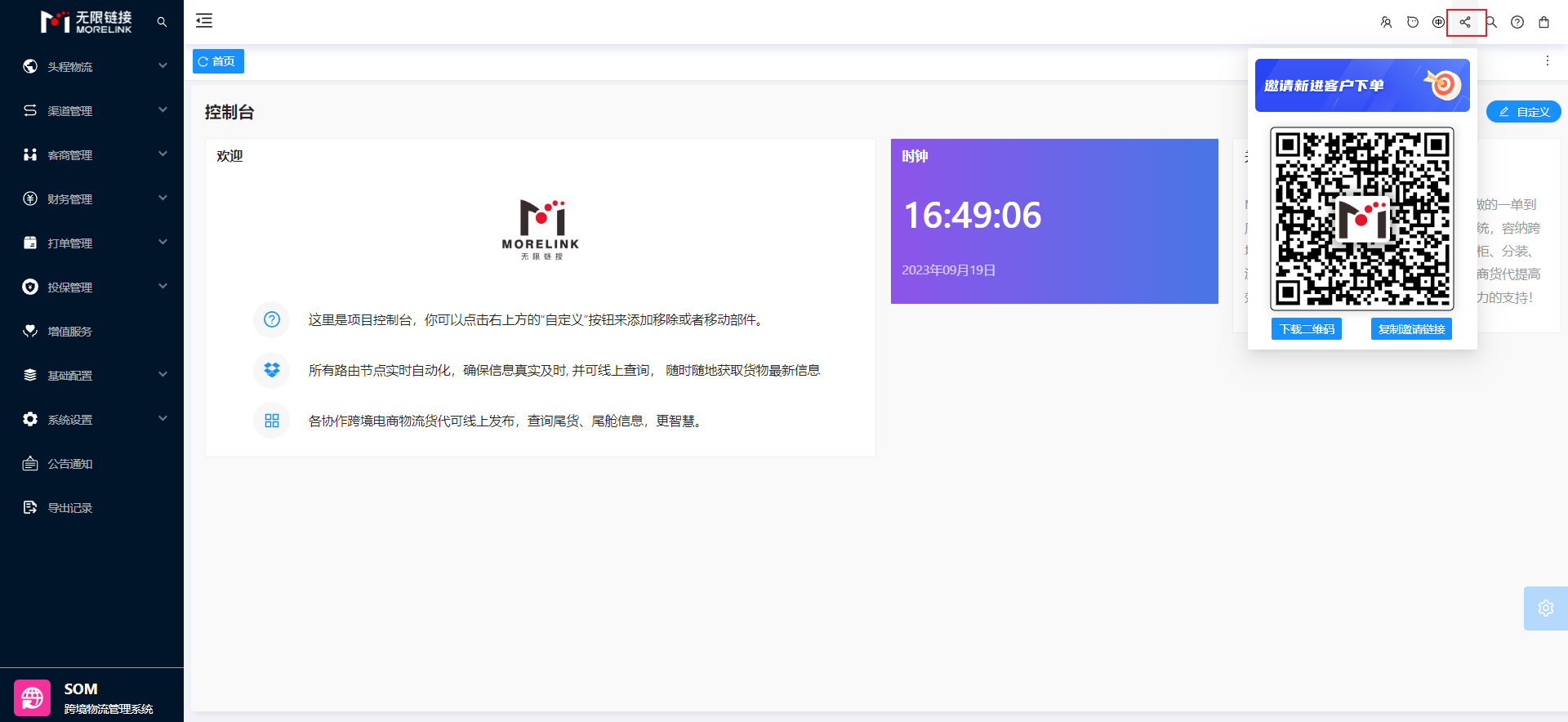Click the sidebar search magnifier icon
The height and width of the screenshot is (722, 1568).
tap(162, 22)
